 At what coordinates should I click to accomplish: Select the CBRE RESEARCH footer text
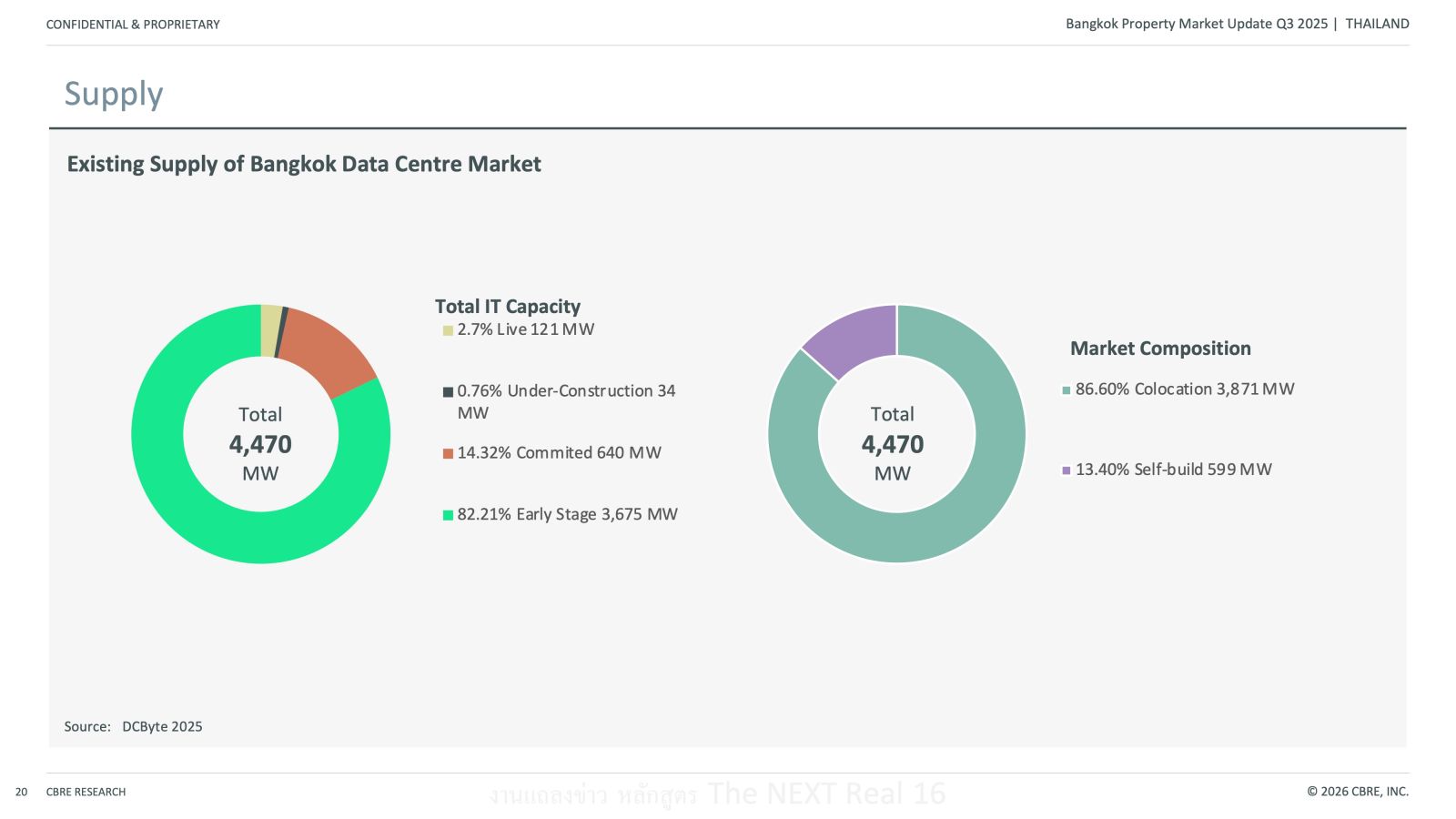(x=86, y=792)
